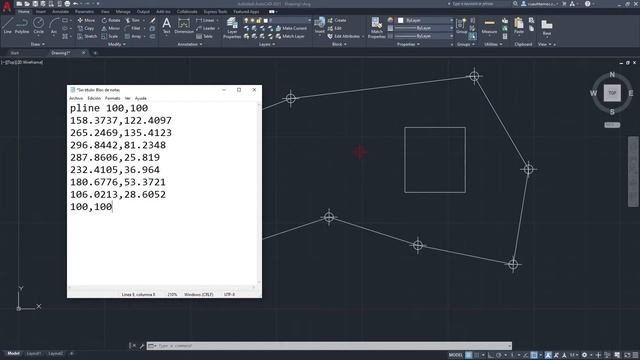Open the Insert ribbon tab
640x360 pixels.
(x=41, y=11)
